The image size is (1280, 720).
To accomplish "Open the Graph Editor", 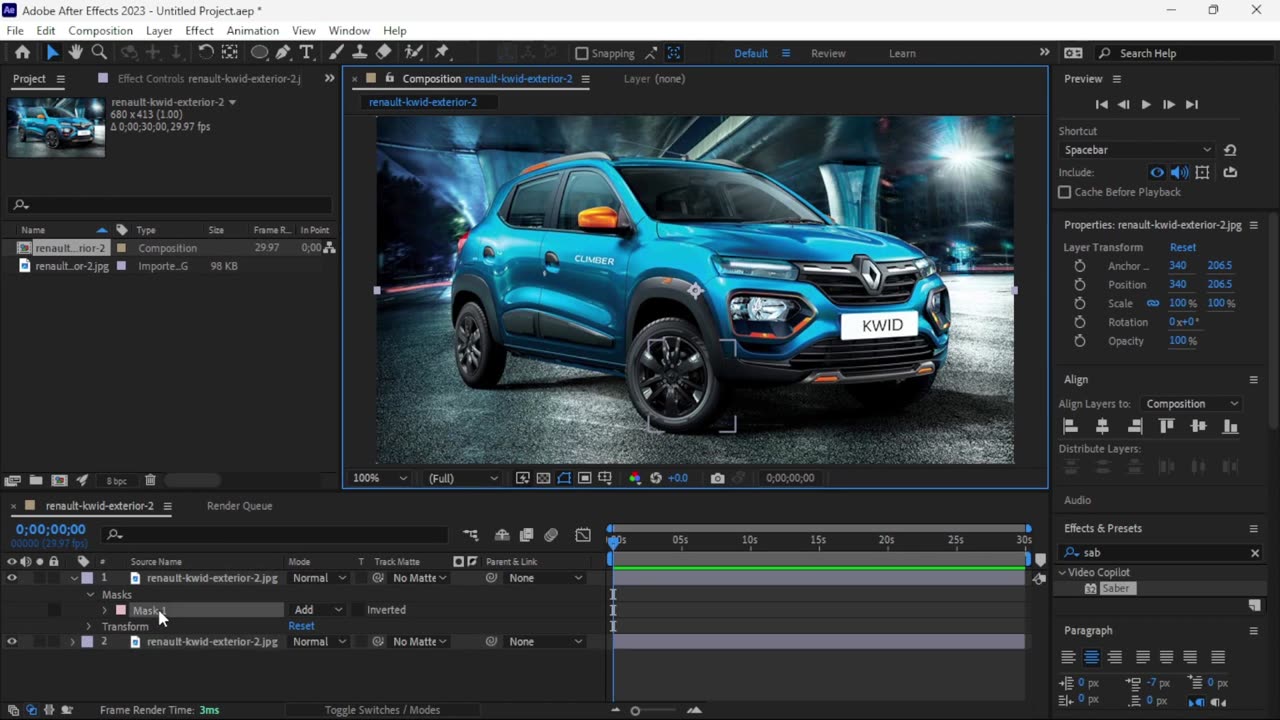I will 583,536.
